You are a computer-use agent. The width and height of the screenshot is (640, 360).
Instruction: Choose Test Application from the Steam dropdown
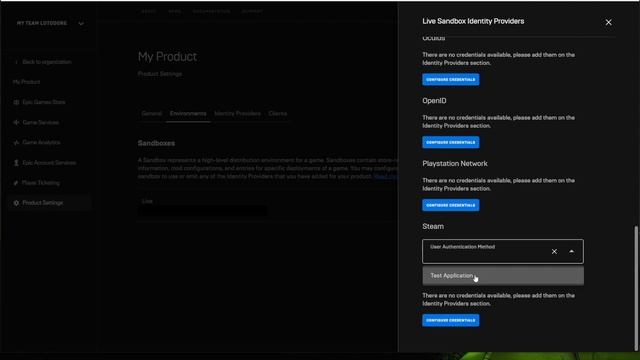[x=503, y=276]
